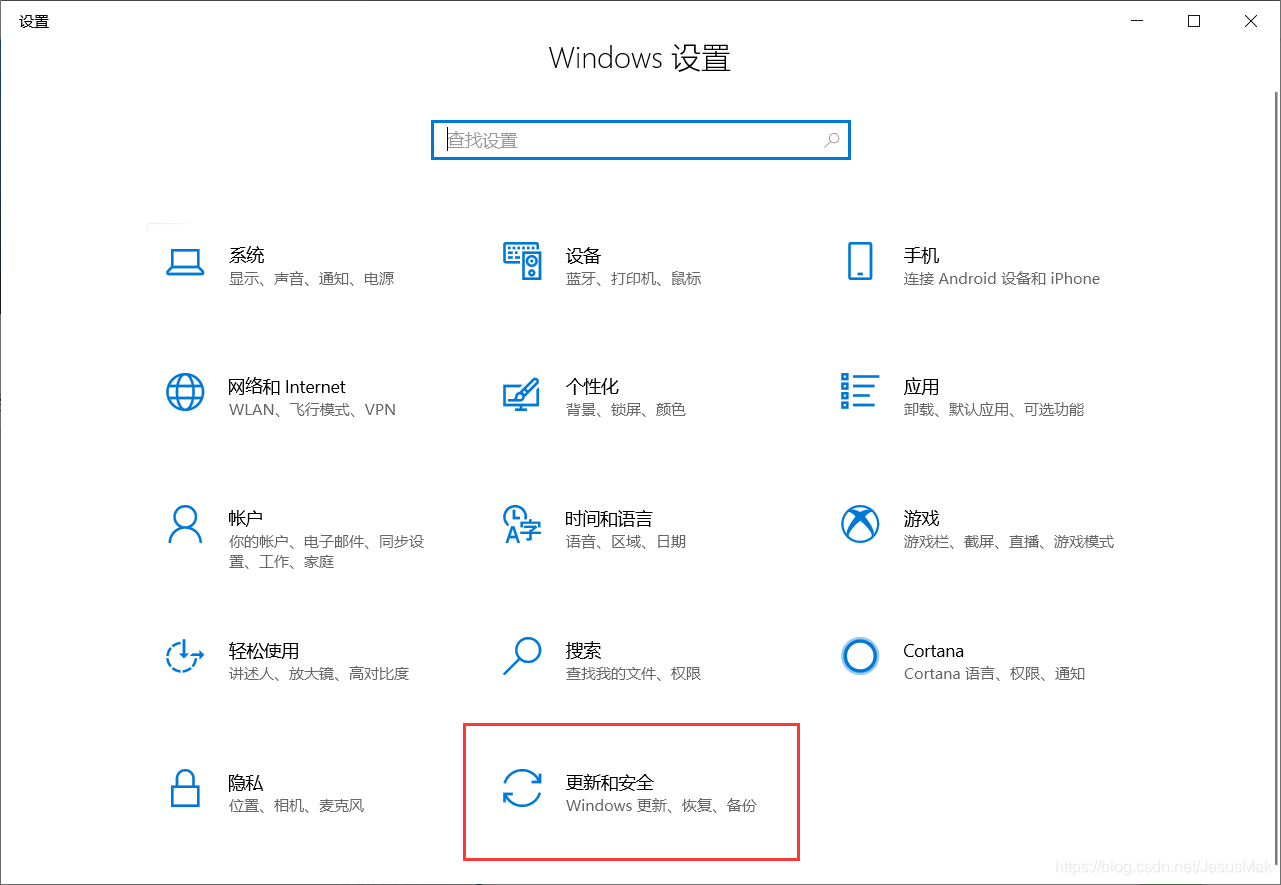Open the 轻松使用 dashed clock icon
Viewport: 1281px width, 885px height.
185,656
